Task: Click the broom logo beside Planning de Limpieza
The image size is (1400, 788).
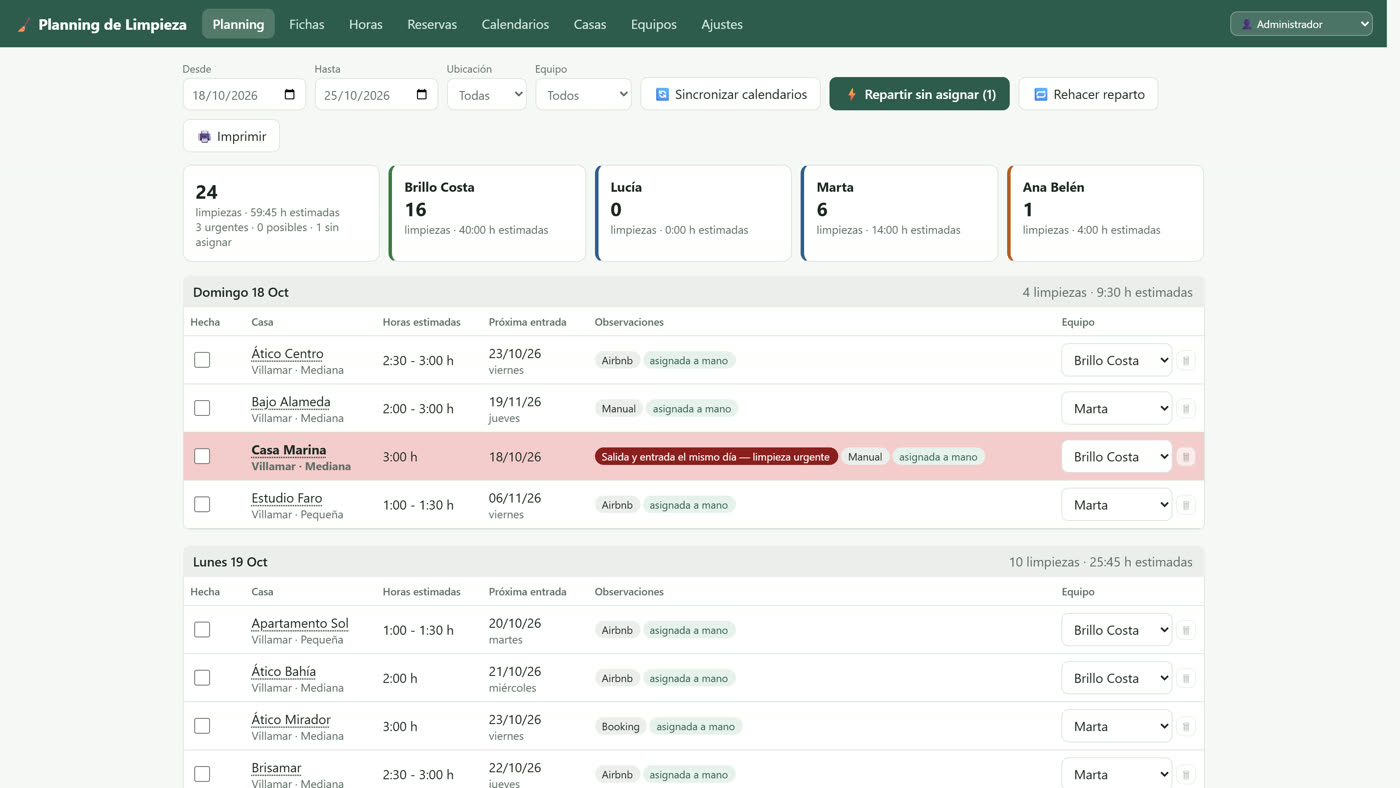Action: tap(24, 25)
